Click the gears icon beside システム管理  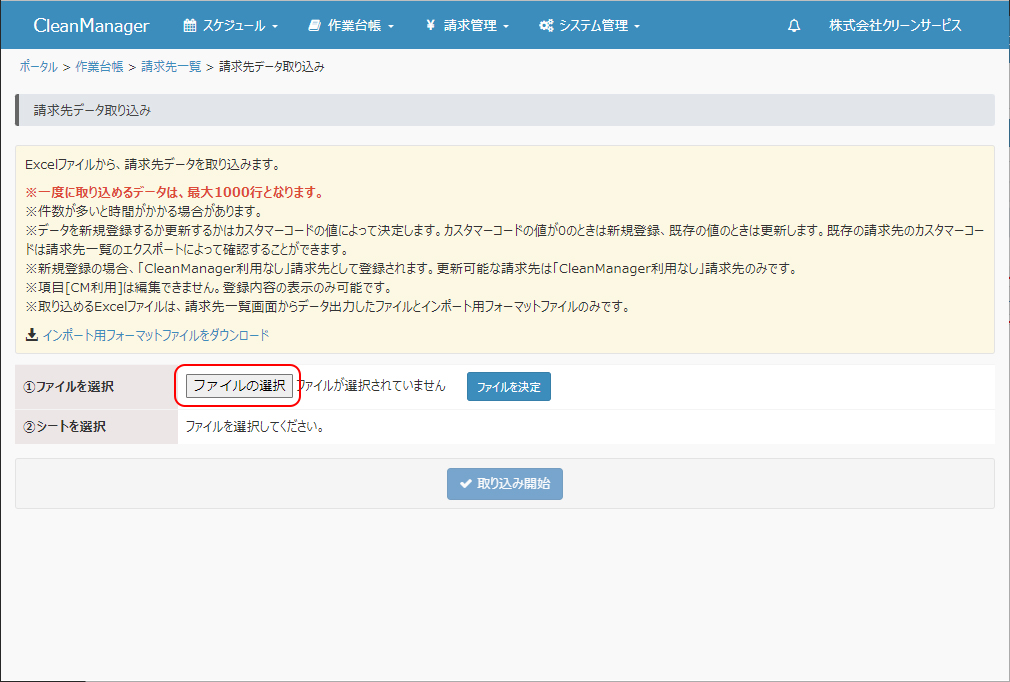(546, 25)
